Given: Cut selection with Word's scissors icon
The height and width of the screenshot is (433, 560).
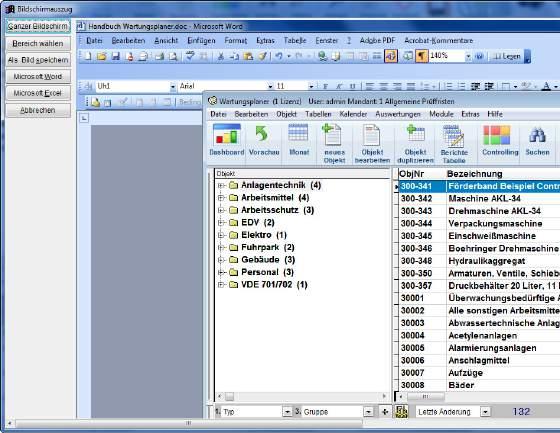Looking at the screenshot, I should [x=220, y=56].
